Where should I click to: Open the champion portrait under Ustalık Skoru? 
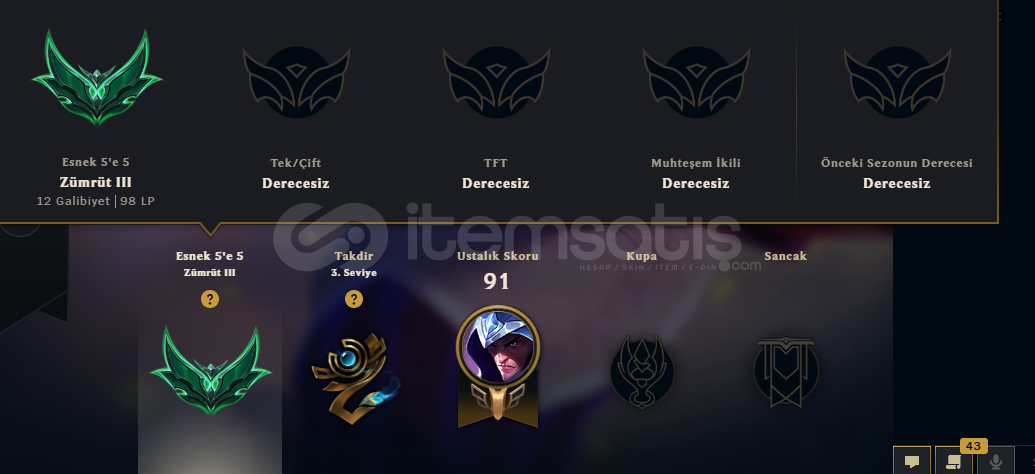[x=498, y=345]
